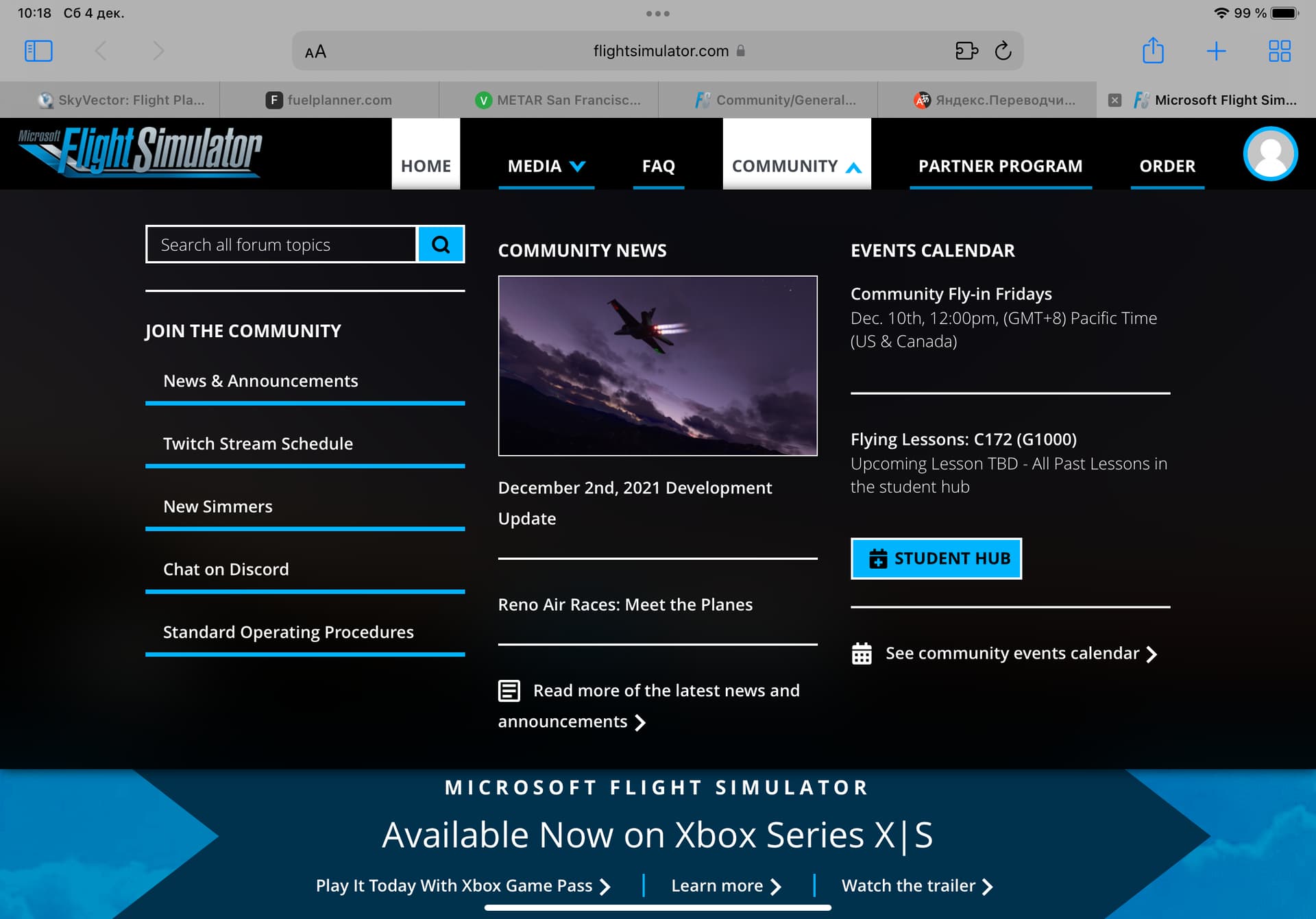Viewport: 1316px width, 919px height.
Task: Open a new tab with plus icon
Action: pos(1216,51)
